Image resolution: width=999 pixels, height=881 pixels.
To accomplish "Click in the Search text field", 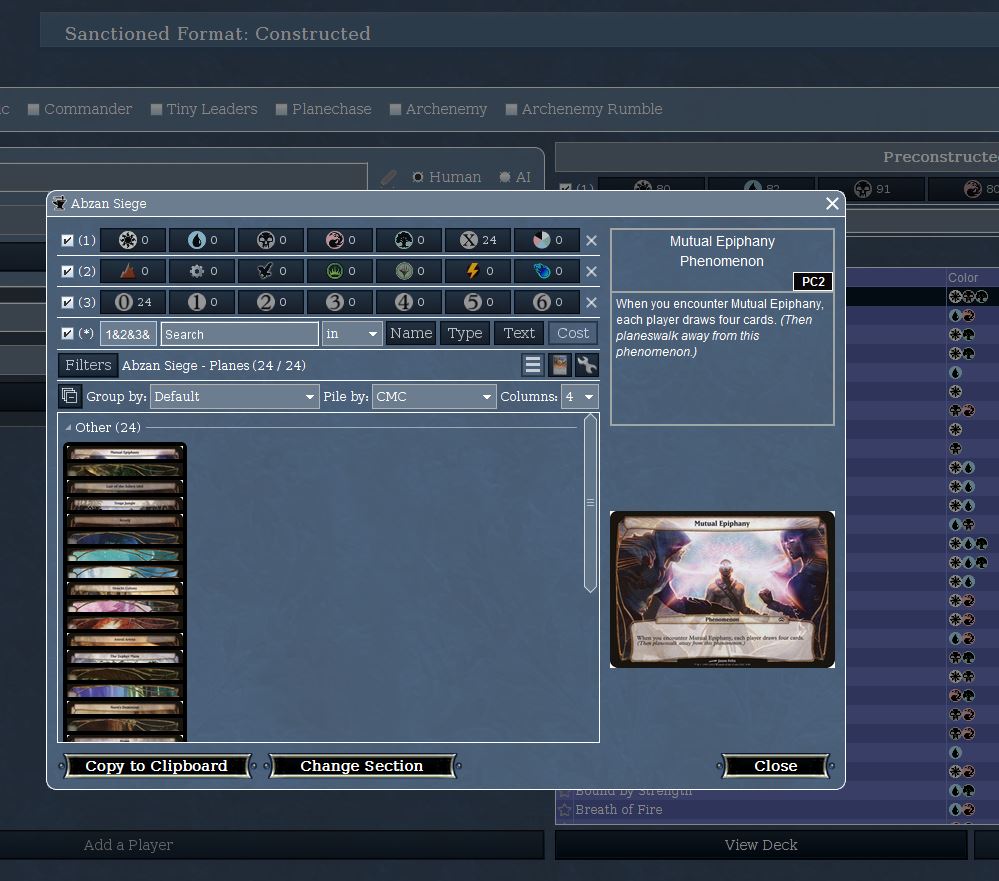I will point(239,334).
